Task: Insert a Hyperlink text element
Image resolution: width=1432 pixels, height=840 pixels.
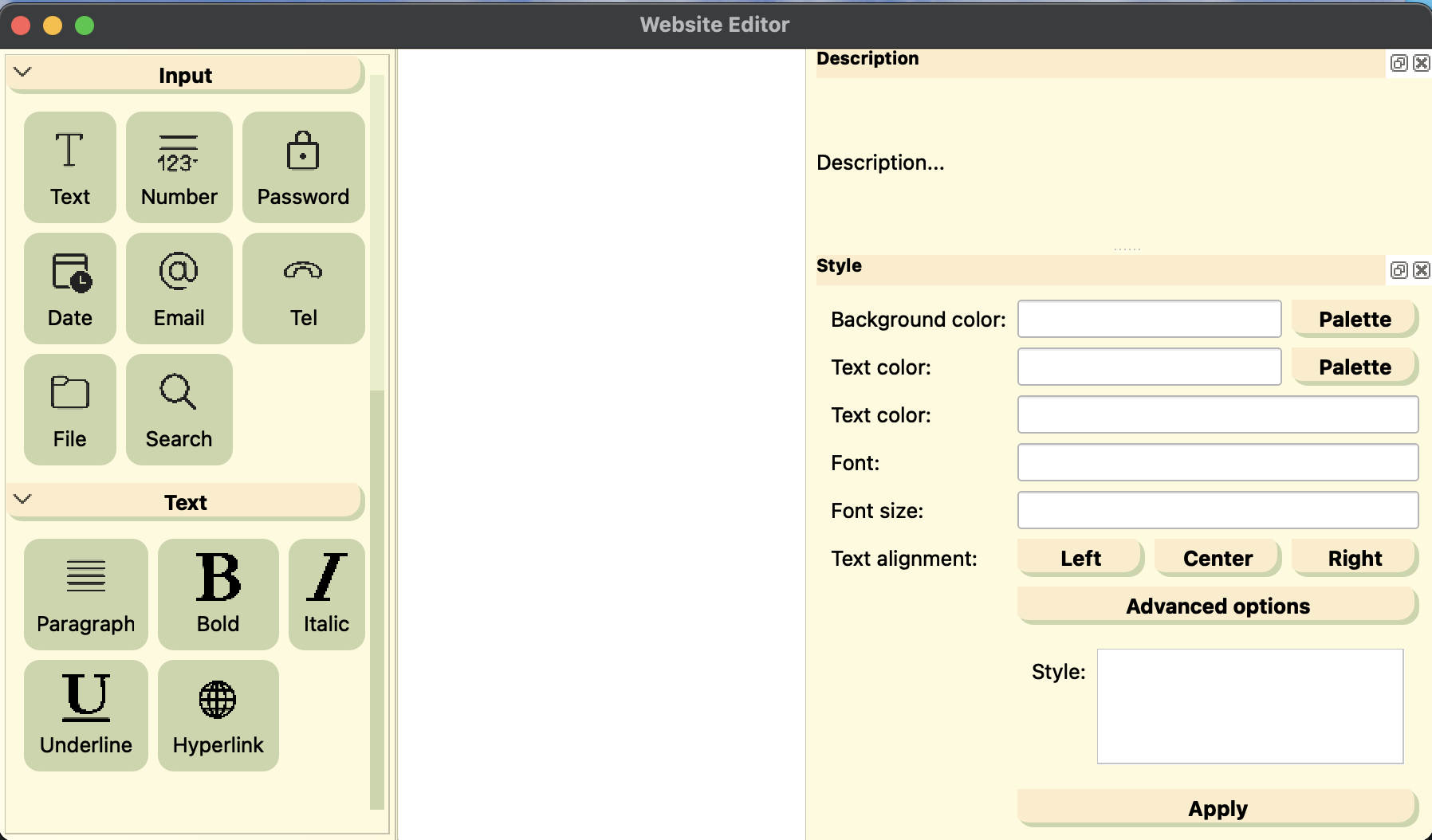Action: [218, 716]
